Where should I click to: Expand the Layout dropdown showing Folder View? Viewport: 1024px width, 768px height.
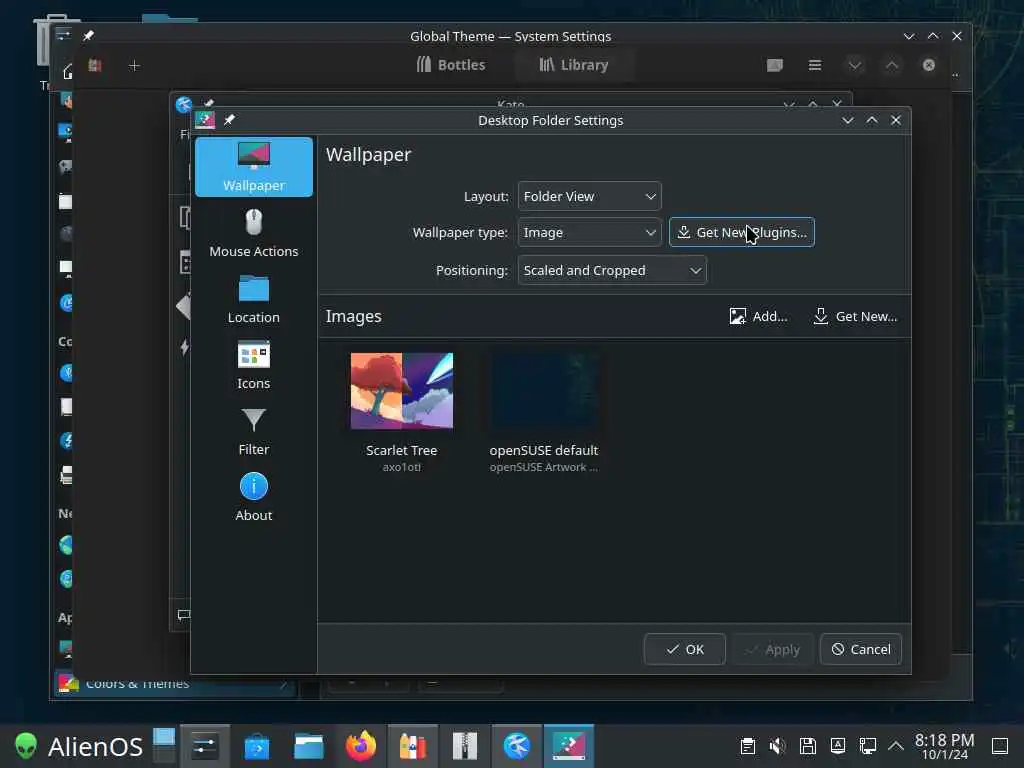[589, 196]
